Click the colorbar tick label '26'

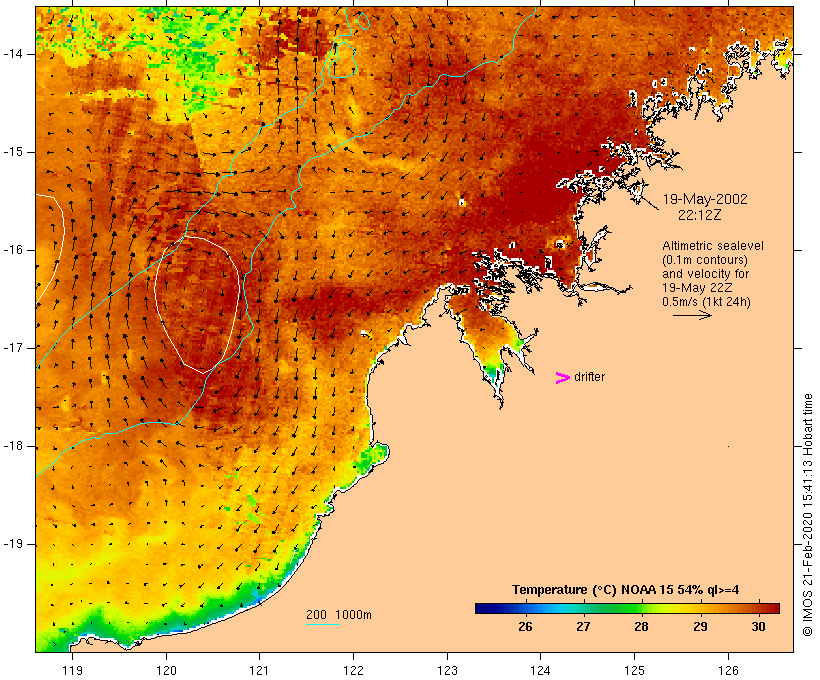(x=526, y=627)
